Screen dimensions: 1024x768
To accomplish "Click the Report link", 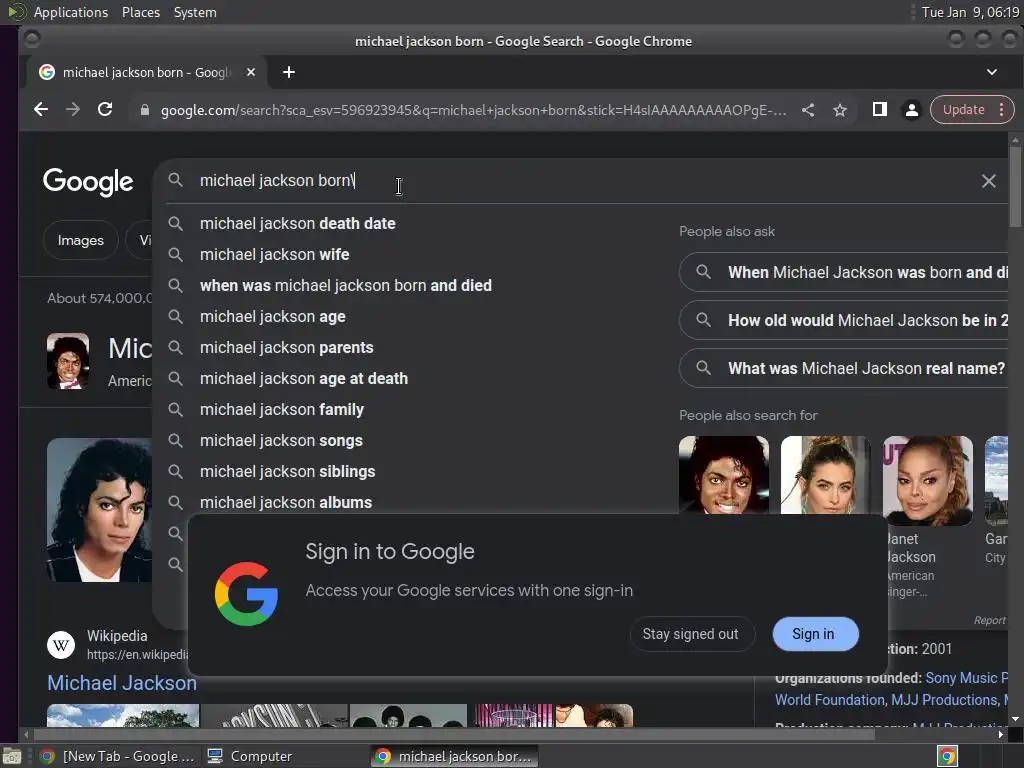I will (x=990, y=620).
